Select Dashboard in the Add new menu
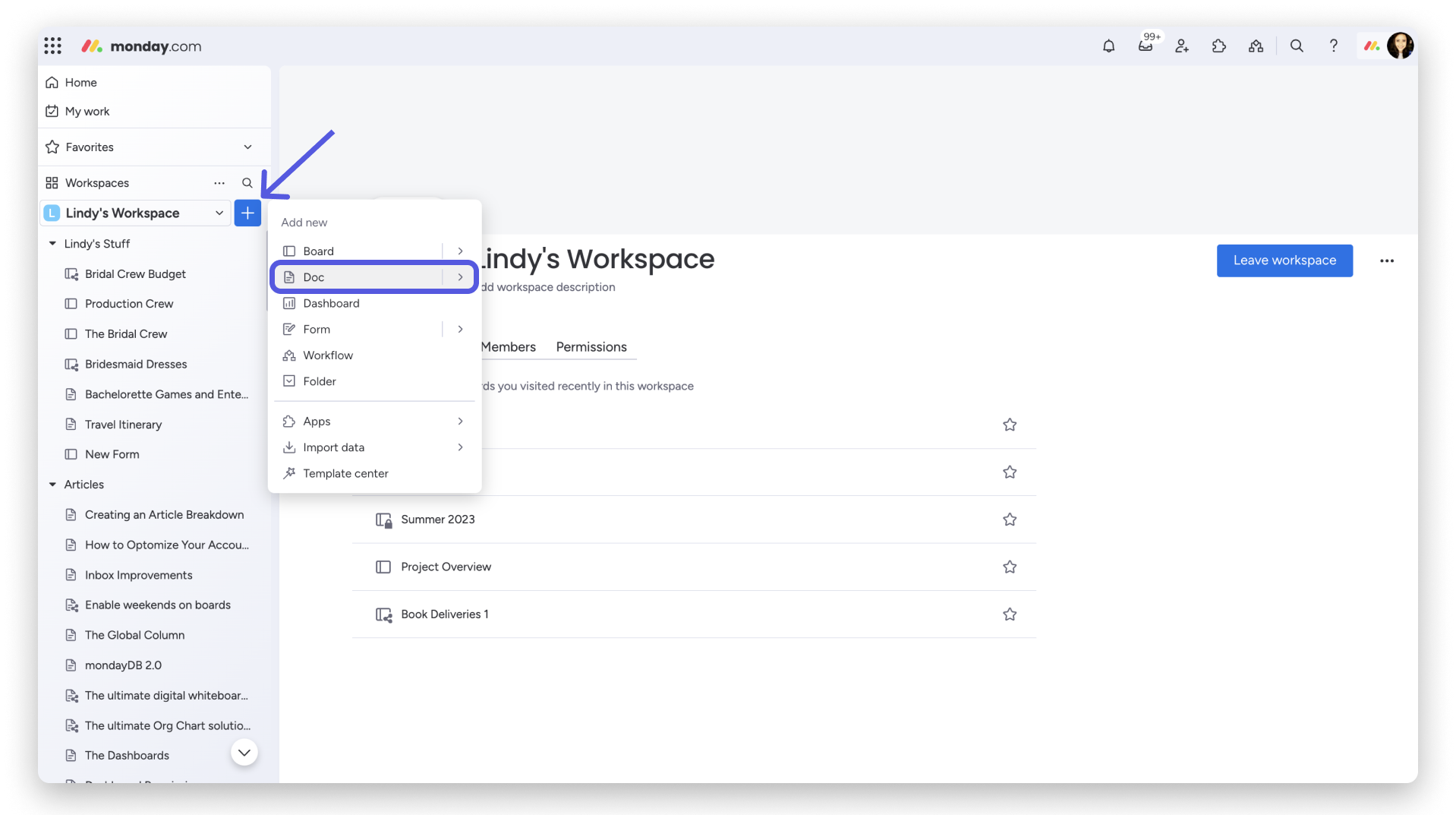This screenshot has width=1456, height=815. pyautogui.click(x=374, y=303)
